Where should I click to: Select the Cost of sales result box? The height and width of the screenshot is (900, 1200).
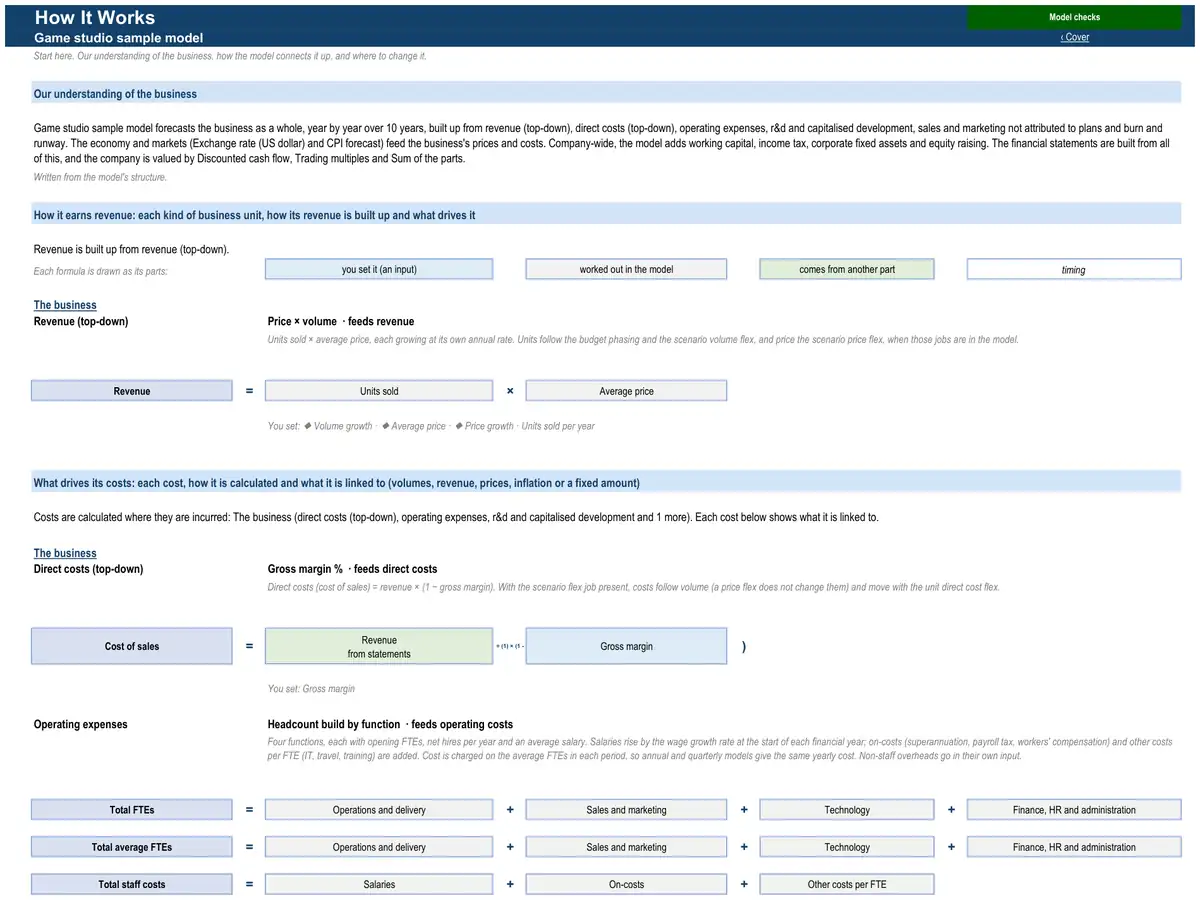click(x=132, y=646)
